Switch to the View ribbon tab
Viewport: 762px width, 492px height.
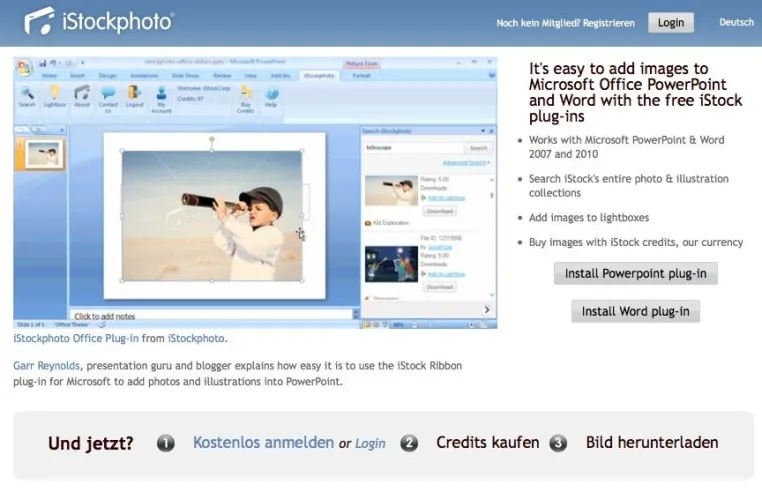(250, 75)
